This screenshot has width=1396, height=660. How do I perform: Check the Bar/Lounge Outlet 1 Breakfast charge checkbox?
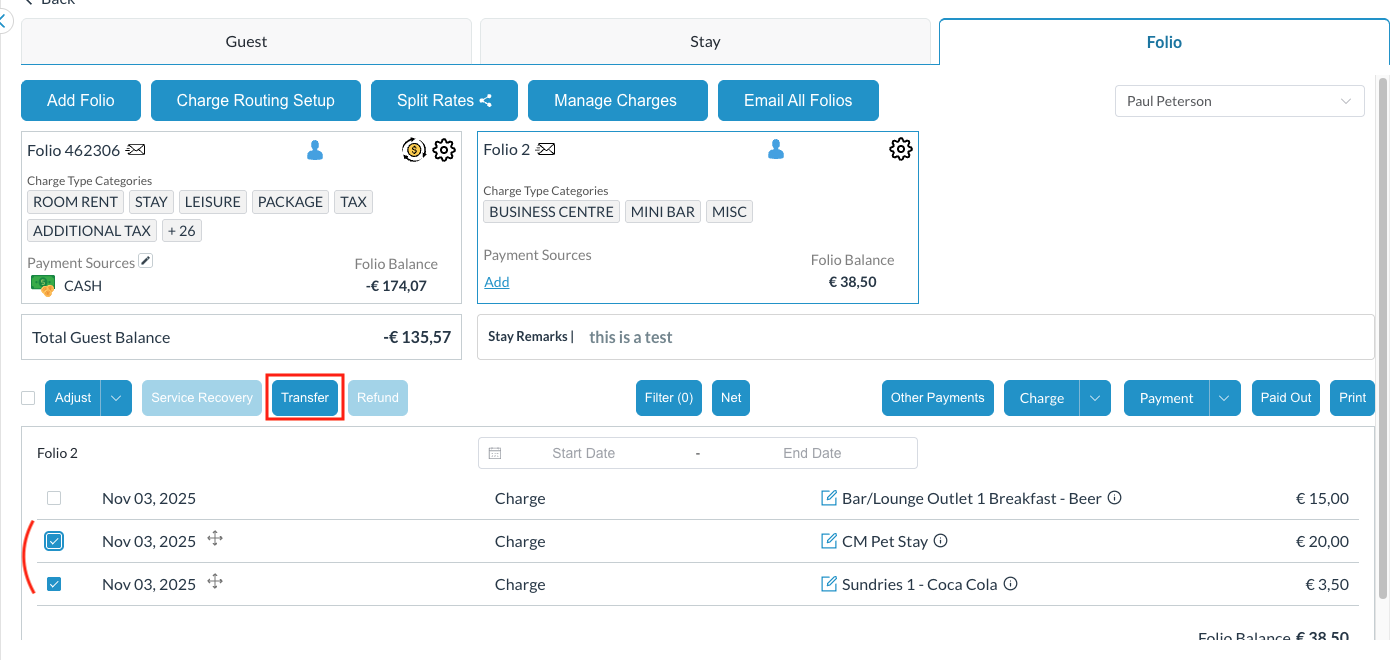54,498
